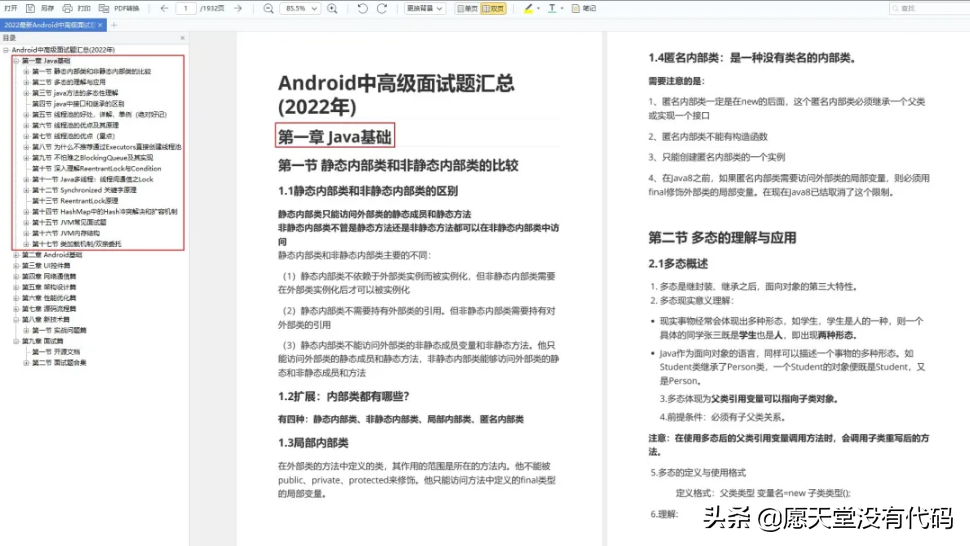The width and height of the screenshot is (970, 546).
Task: Click the heading 第二节 多态的理解与应用 on right page
Action: pos(722,237)
